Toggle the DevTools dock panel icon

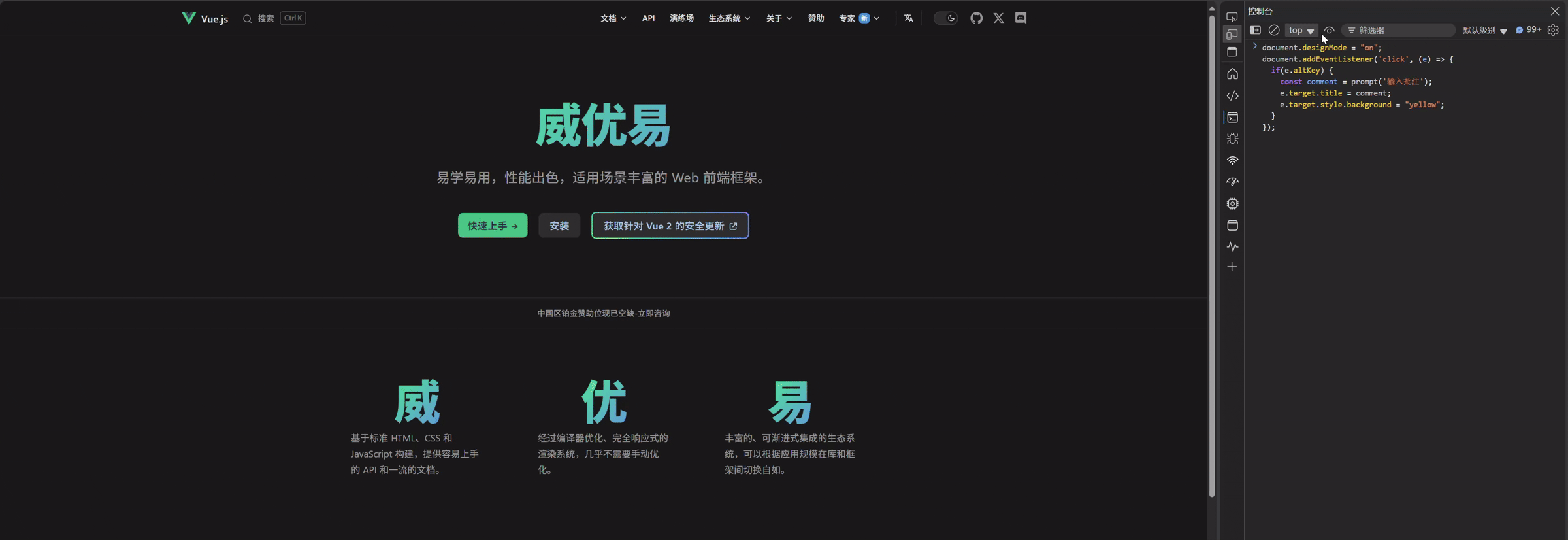coord(1232,52)
